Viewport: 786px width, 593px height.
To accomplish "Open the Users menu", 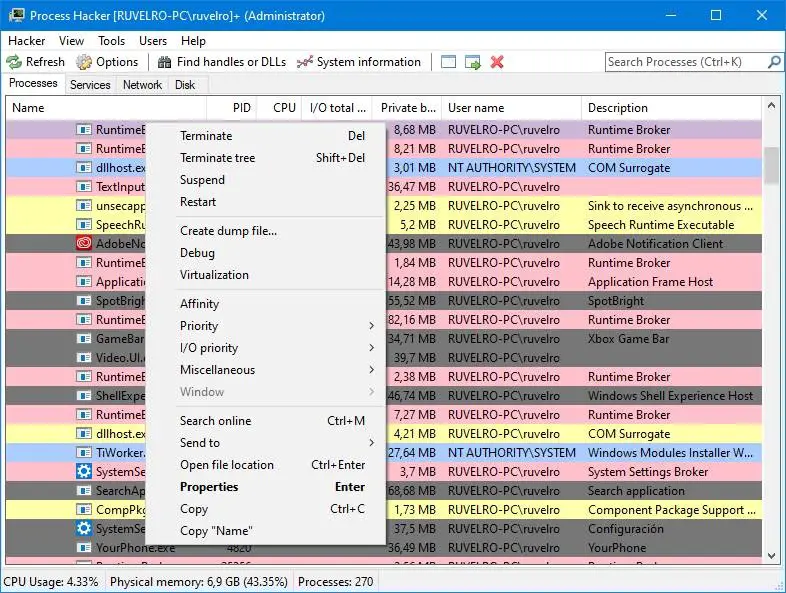I will [x=153, y=41].
